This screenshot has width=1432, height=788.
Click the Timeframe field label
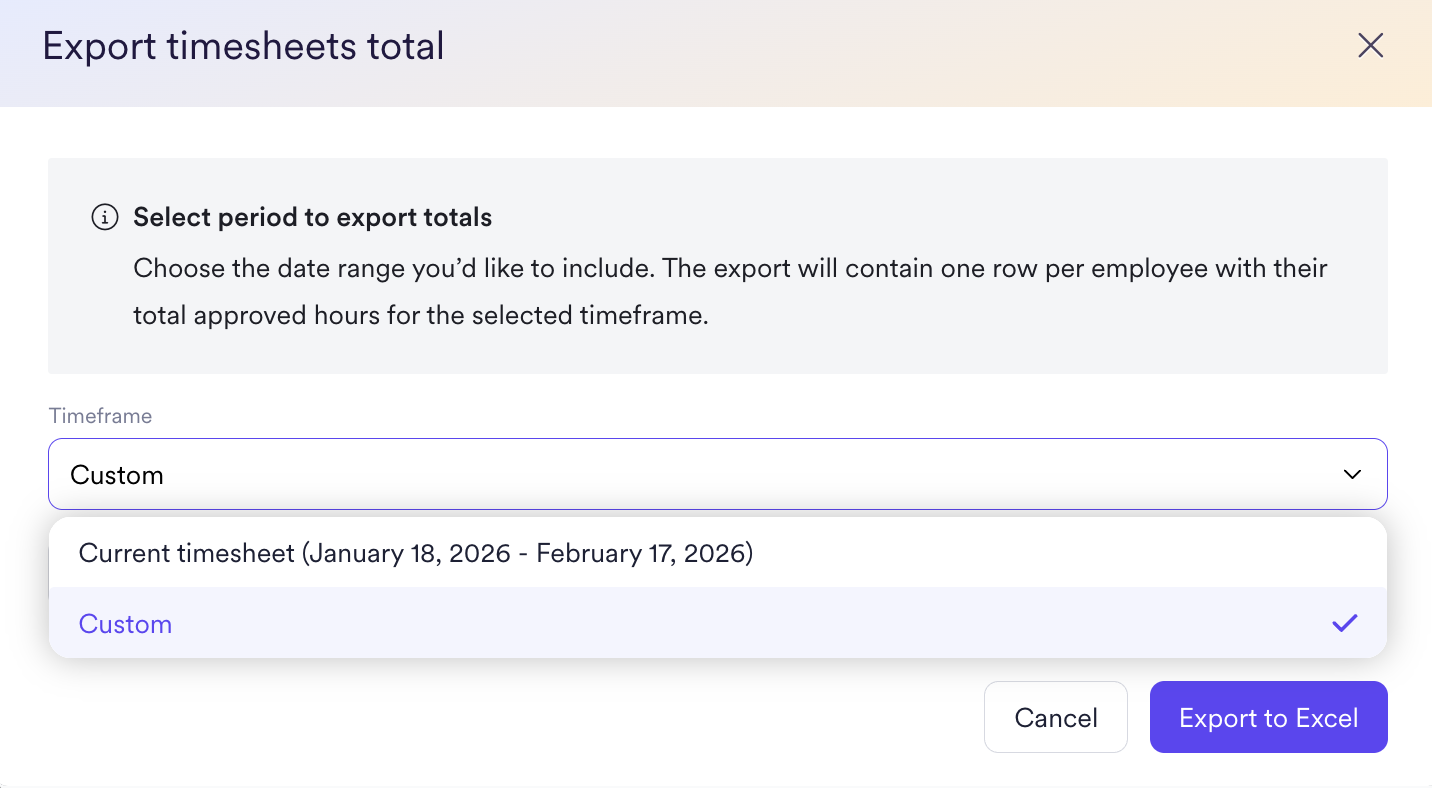(x=100, y=416)
